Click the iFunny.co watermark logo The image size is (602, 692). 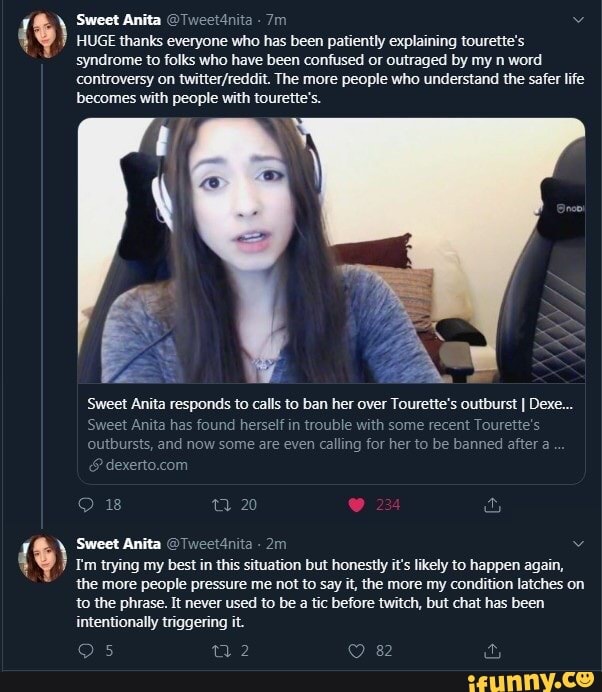tap(533, 680)
